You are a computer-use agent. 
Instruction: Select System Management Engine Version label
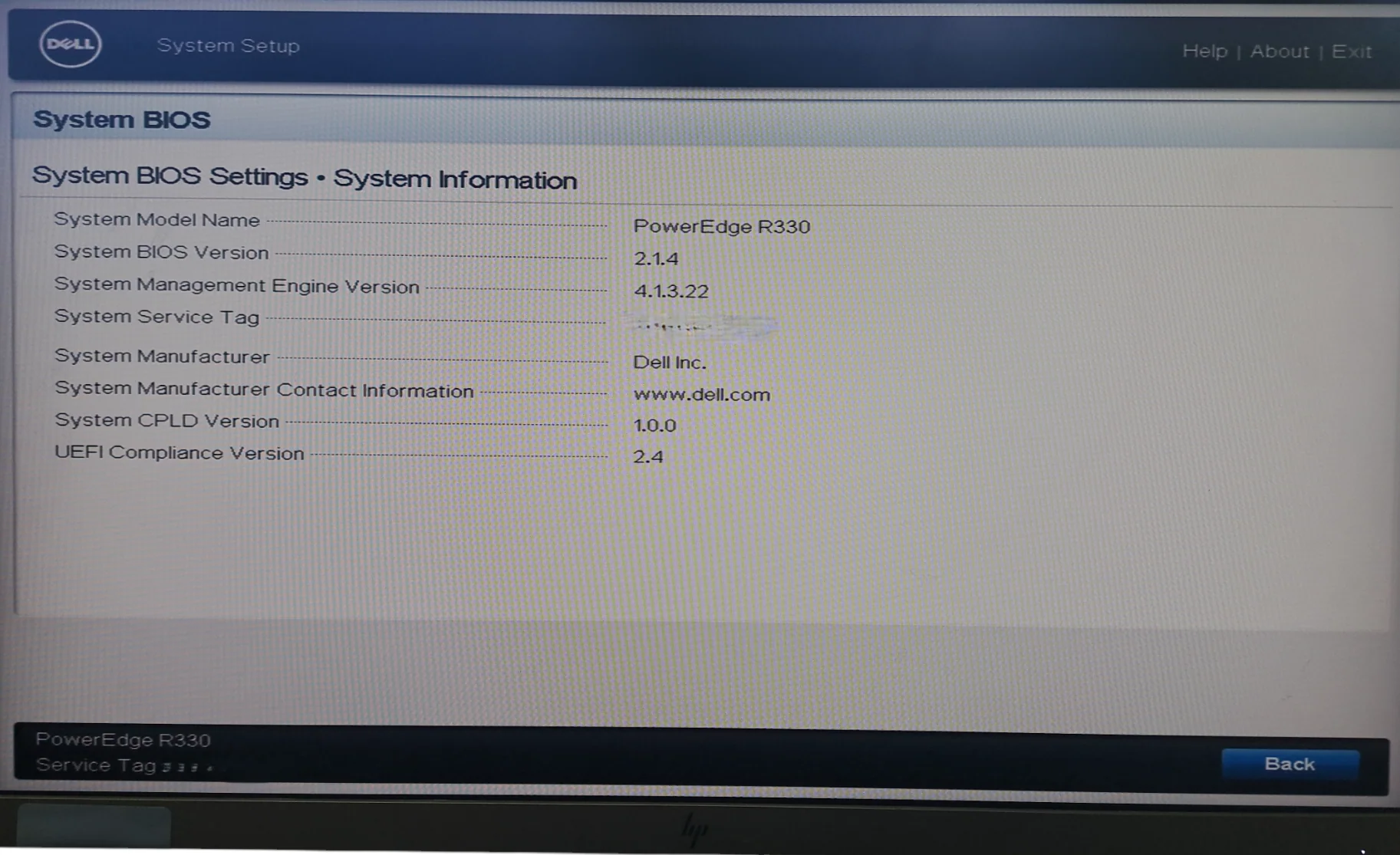point(237,285)
